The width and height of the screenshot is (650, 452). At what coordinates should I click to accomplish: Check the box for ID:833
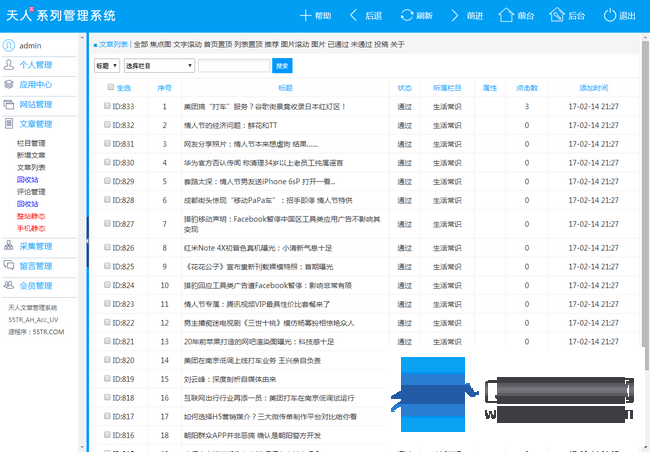pos(107,106)
